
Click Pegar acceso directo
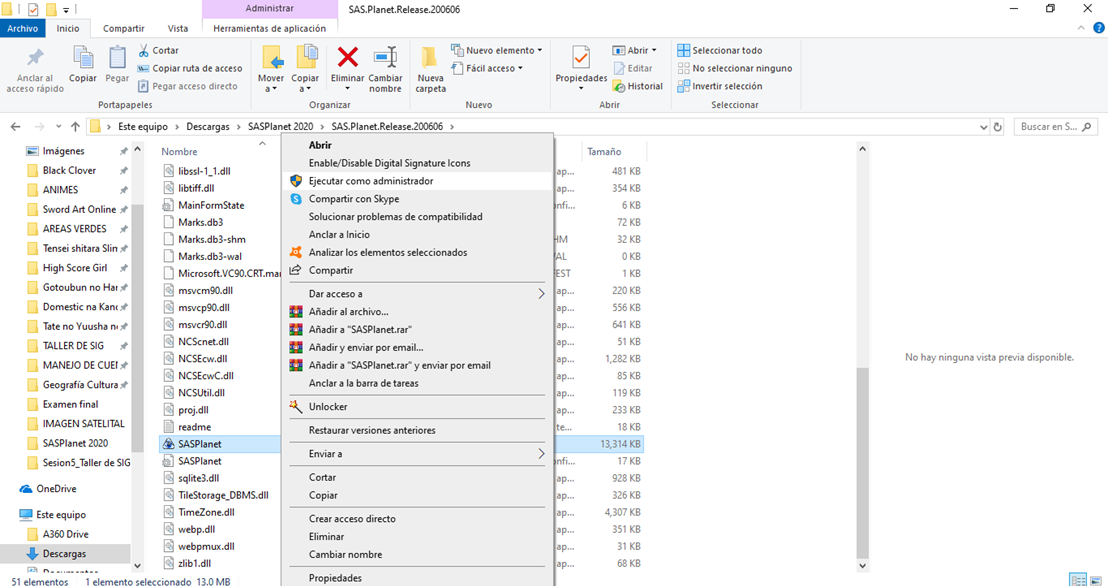pyautogui.click(x=187, y=86)
